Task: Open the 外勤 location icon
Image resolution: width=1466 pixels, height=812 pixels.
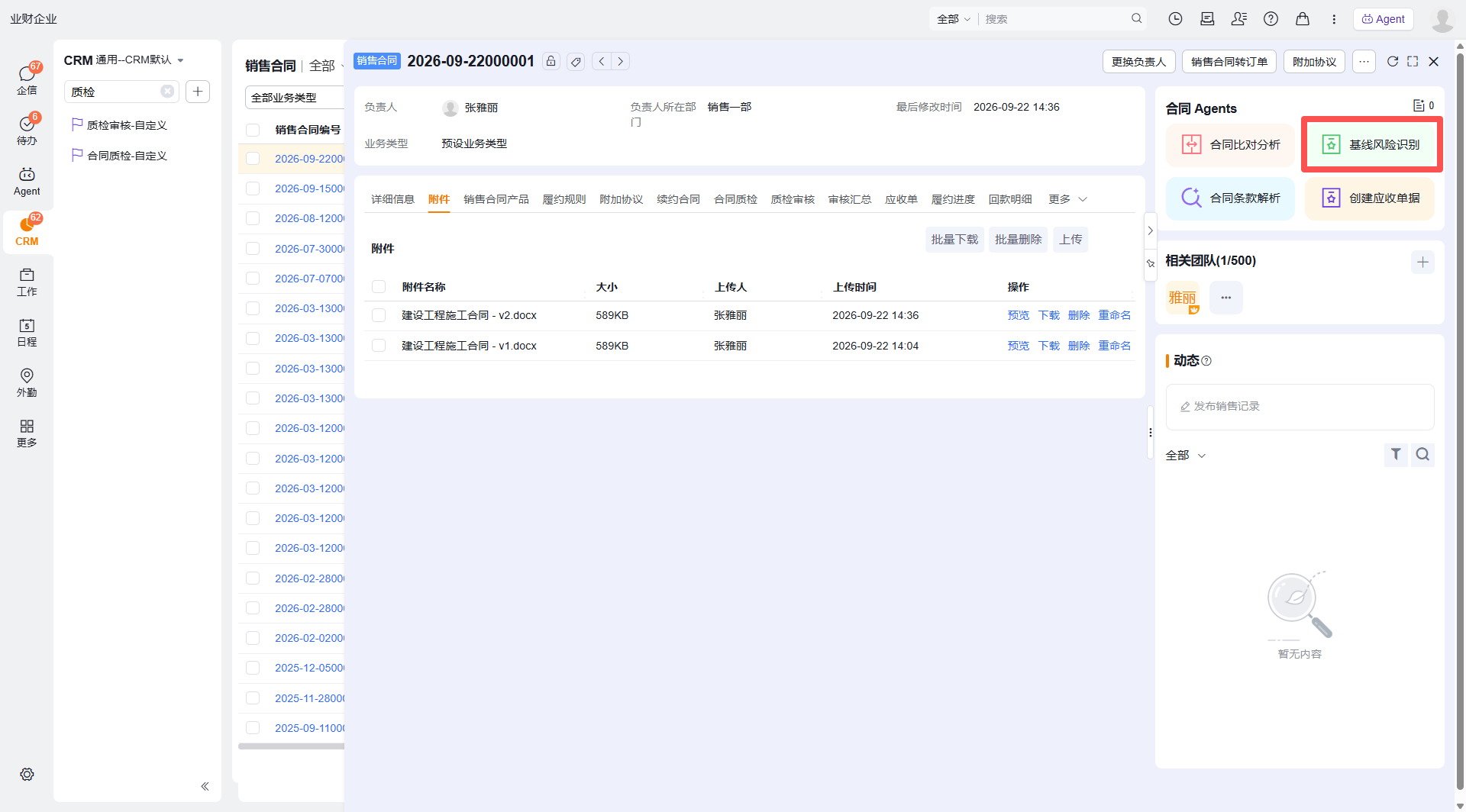Action: pyautogui.click(x=27, y=382)
